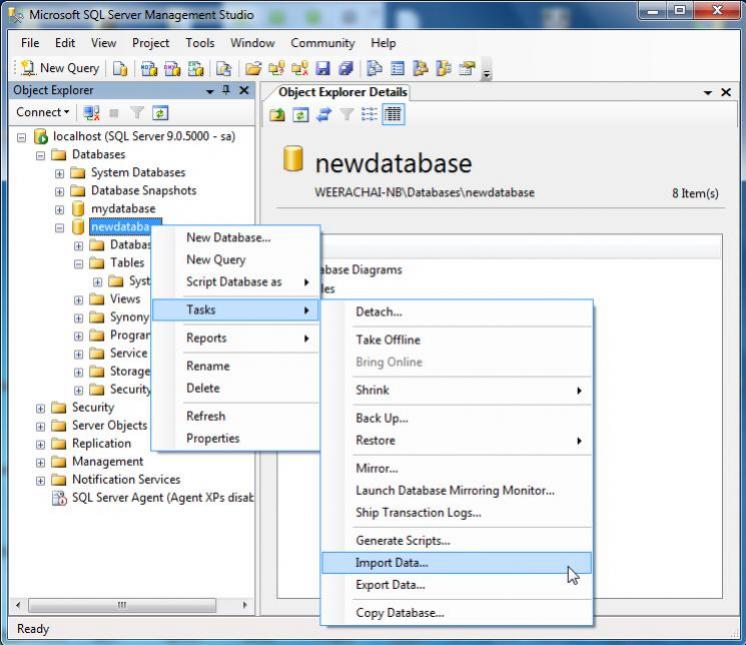
Task: Choose Detach... in the Tasks submenu
Action: tap(457, 312)
